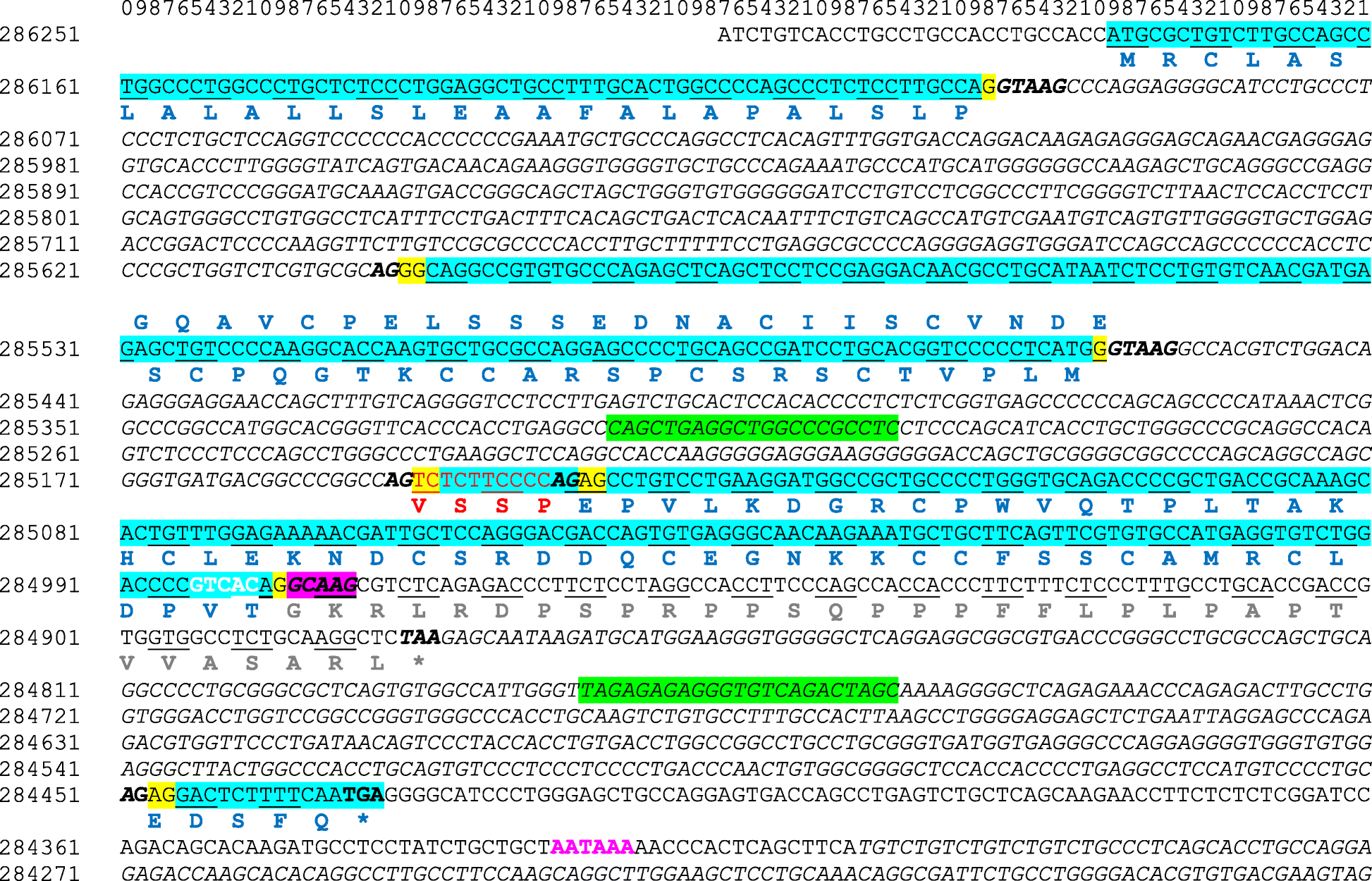
Task: Click the position label 285171
Action: click(40, 480)
